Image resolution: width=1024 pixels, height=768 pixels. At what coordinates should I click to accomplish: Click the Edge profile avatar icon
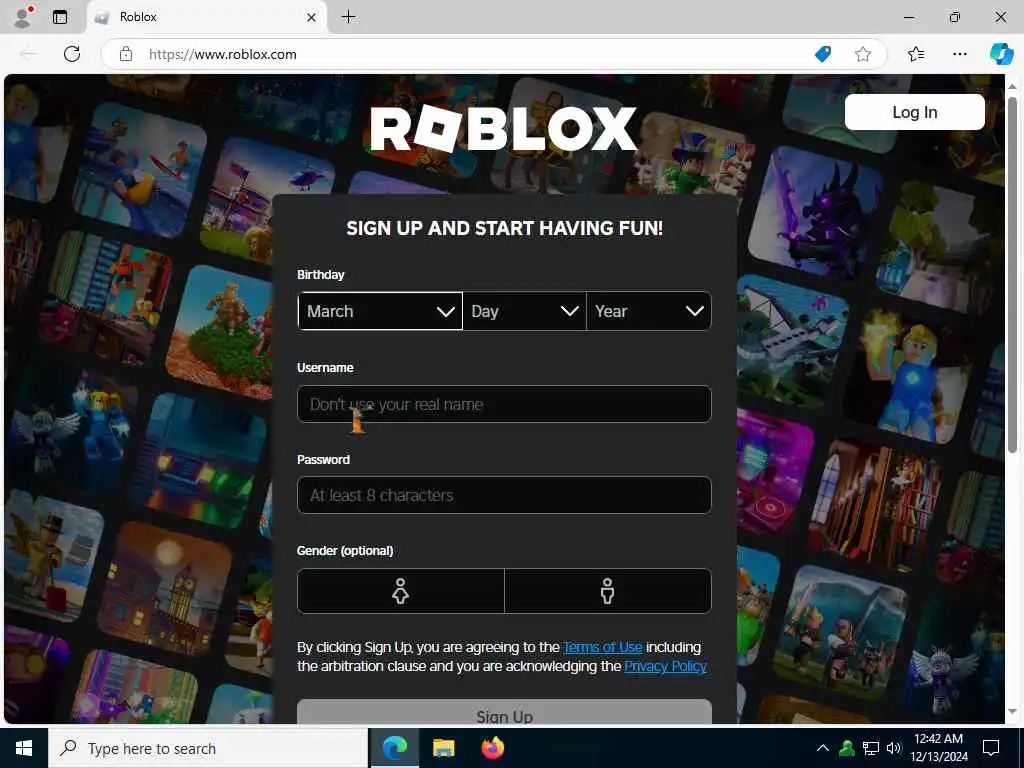[23, 17]
